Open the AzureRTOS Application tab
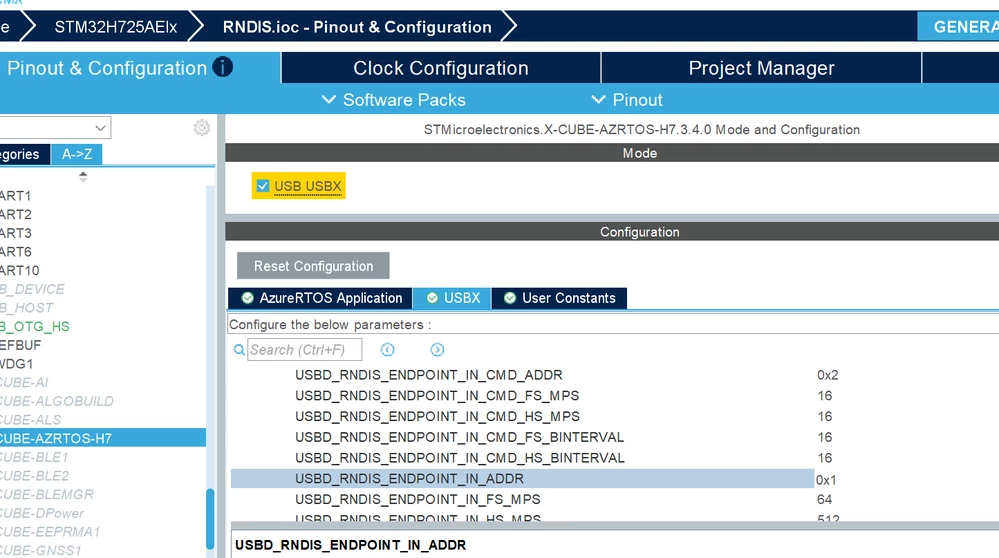Screen dimensions: 999x558 coord(320,298)
